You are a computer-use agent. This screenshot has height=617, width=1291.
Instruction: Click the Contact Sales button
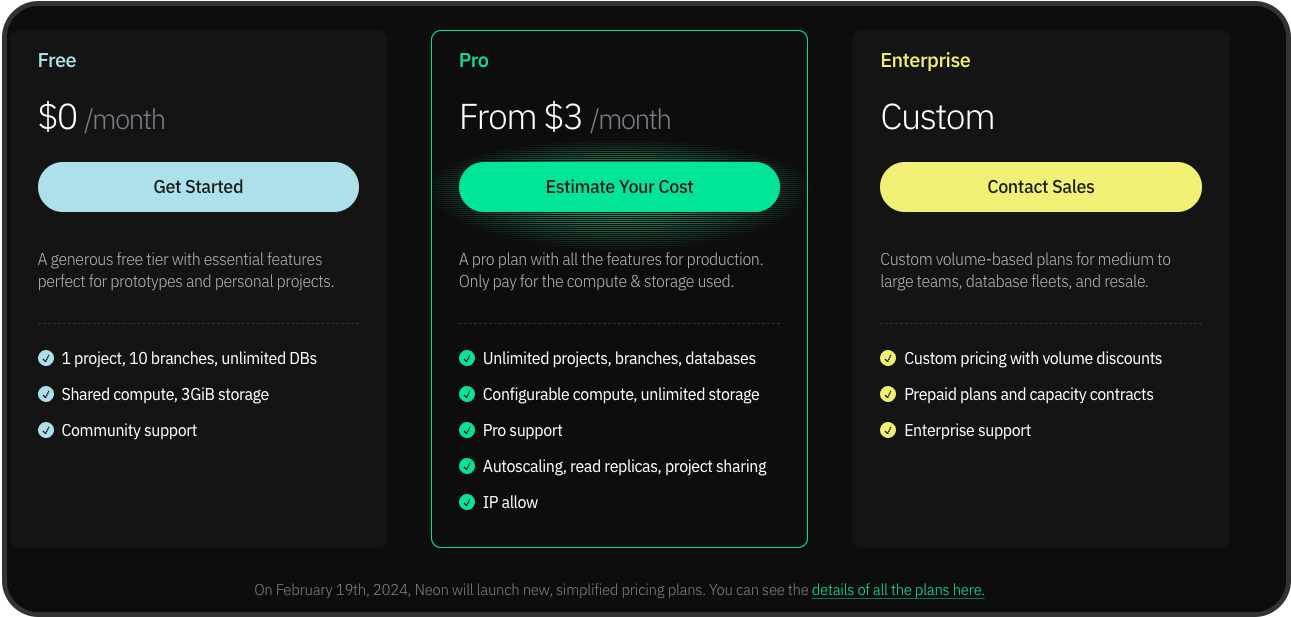[x=1040, y=187]
